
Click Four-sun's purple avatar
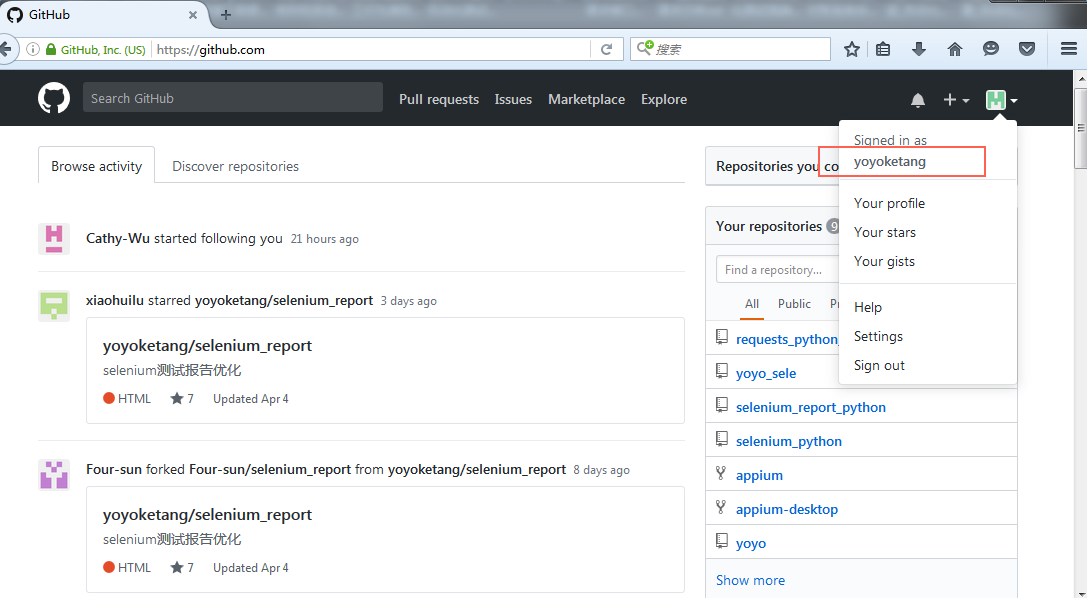53,475
